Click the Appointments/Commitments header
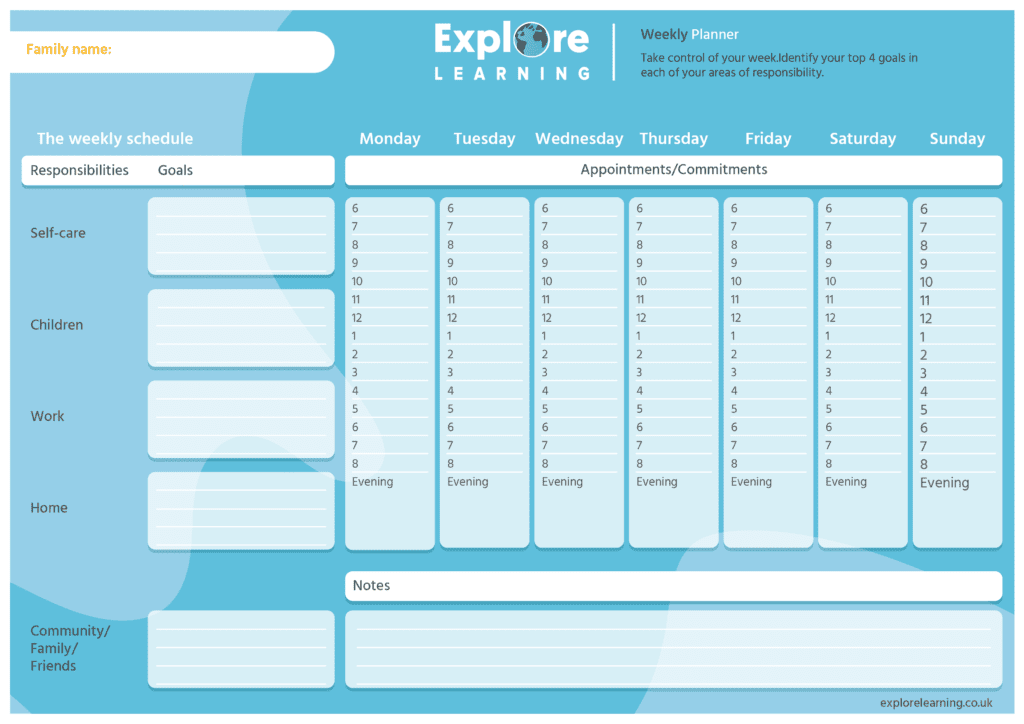The height and width of the screenshot is (724, 1024). tap(673, 170)
